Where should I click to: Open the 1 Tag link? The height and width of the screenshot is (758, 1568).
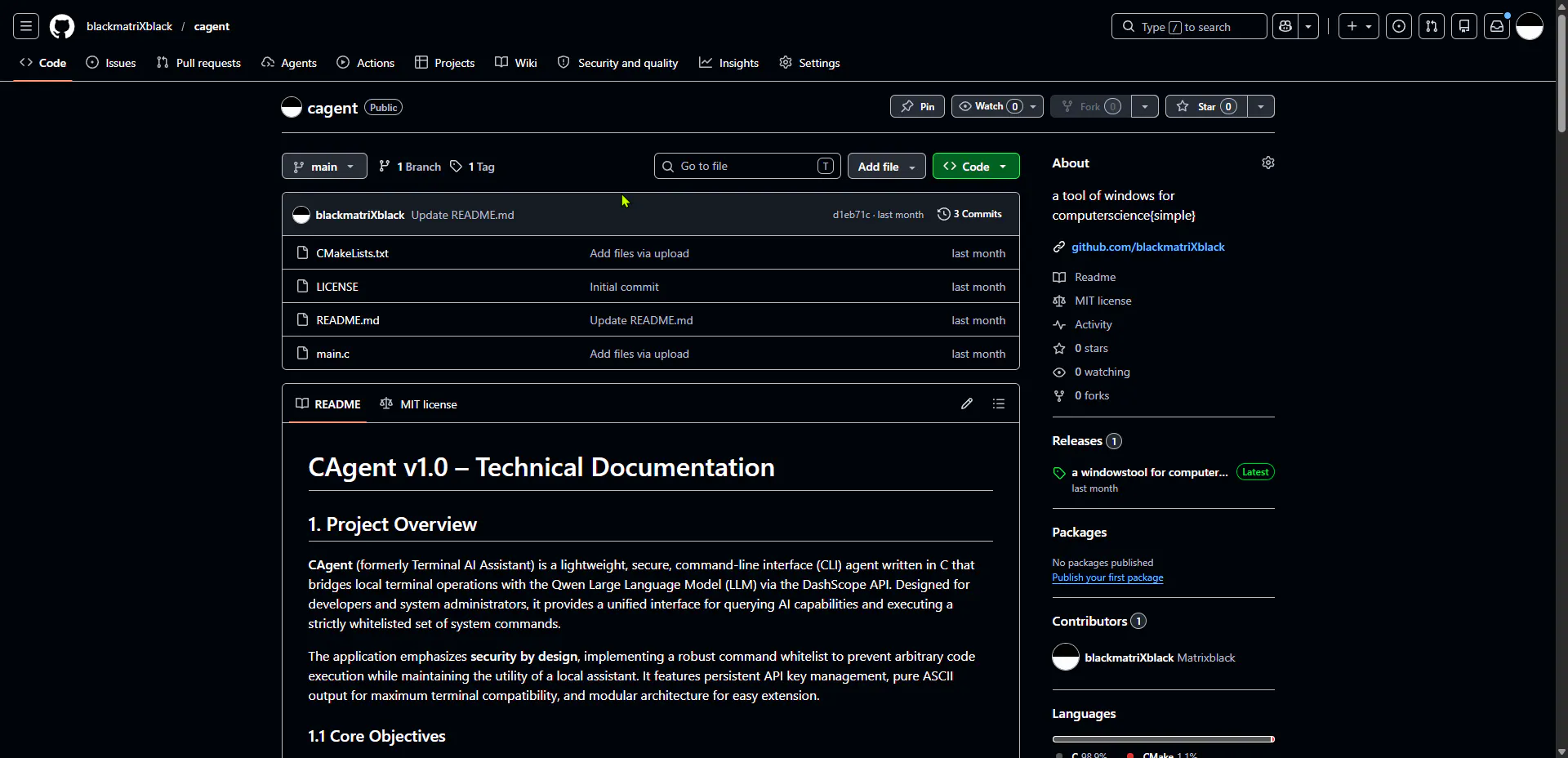click(473, 167)
